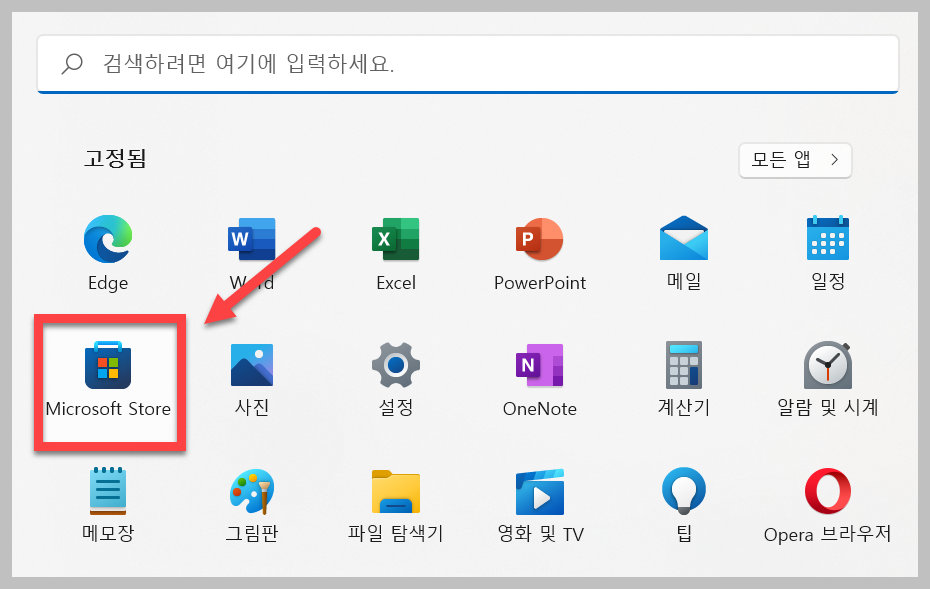Click the magnifier search icon
Viewport: 930px width, 589px height.
click(x=72, y=63)
